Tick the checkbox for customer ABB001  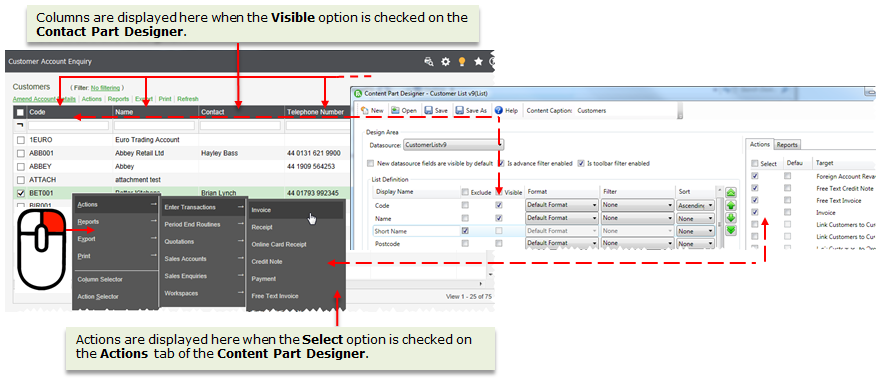(20, 153)
